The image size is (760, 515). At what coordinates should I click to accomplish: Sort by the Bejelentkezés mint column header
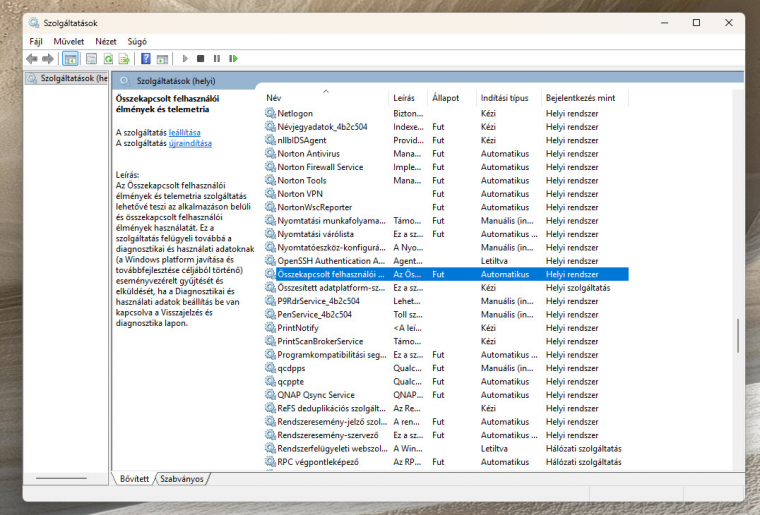pos(585,98)
